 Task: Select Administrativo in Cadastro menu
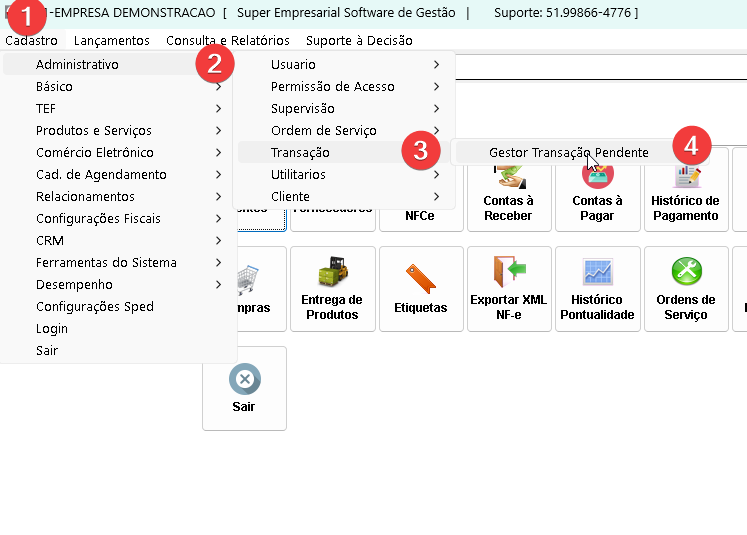click(x=117, y=64)
